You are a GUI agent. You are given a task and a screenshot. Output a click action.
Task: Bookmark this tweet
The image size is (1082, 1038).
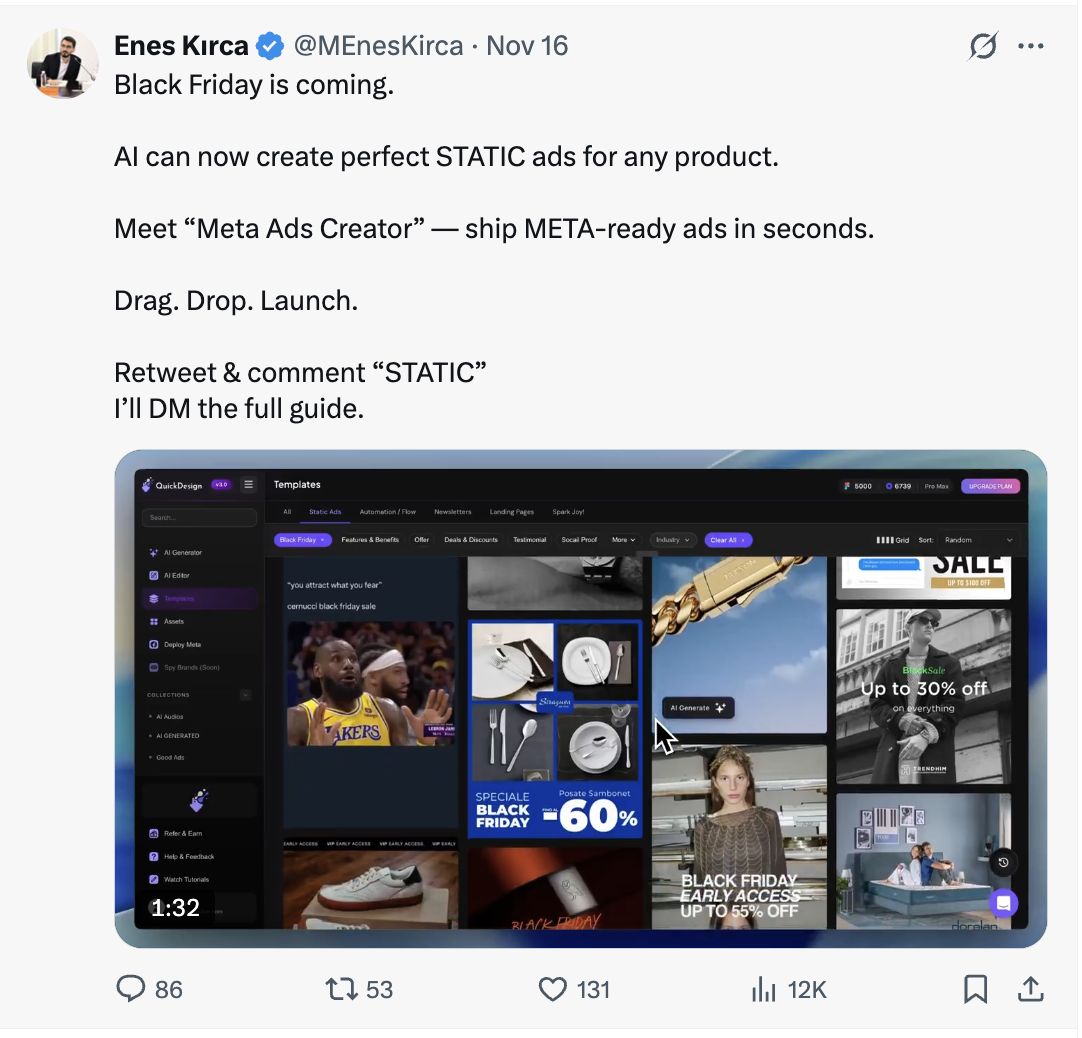[x=975, y=989]
